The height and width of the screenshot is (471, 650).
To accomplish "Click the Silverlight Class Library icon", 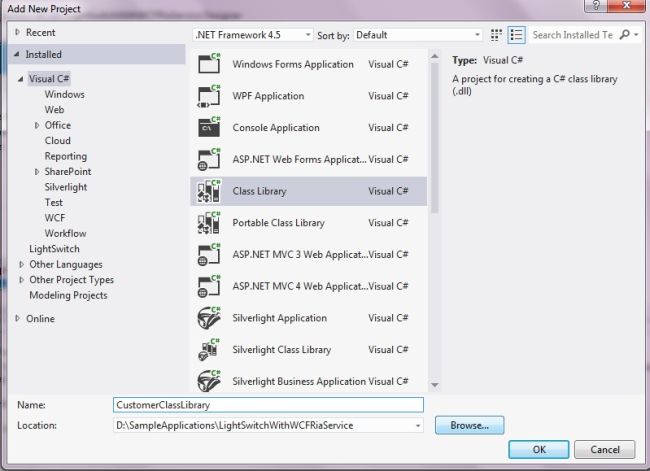I will pos(209,350).
